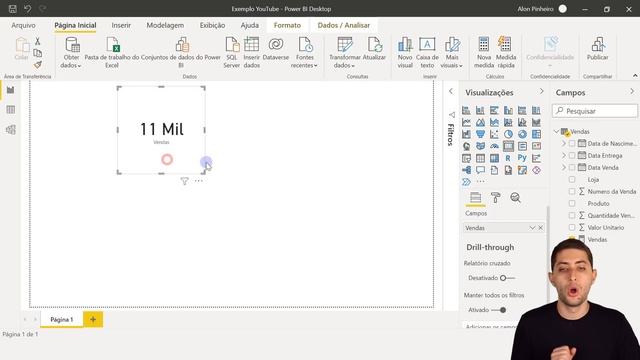The height and width of the screenshot is (360, 640).
Task: Expand the Filtros pane arrow
Action: 451,91
